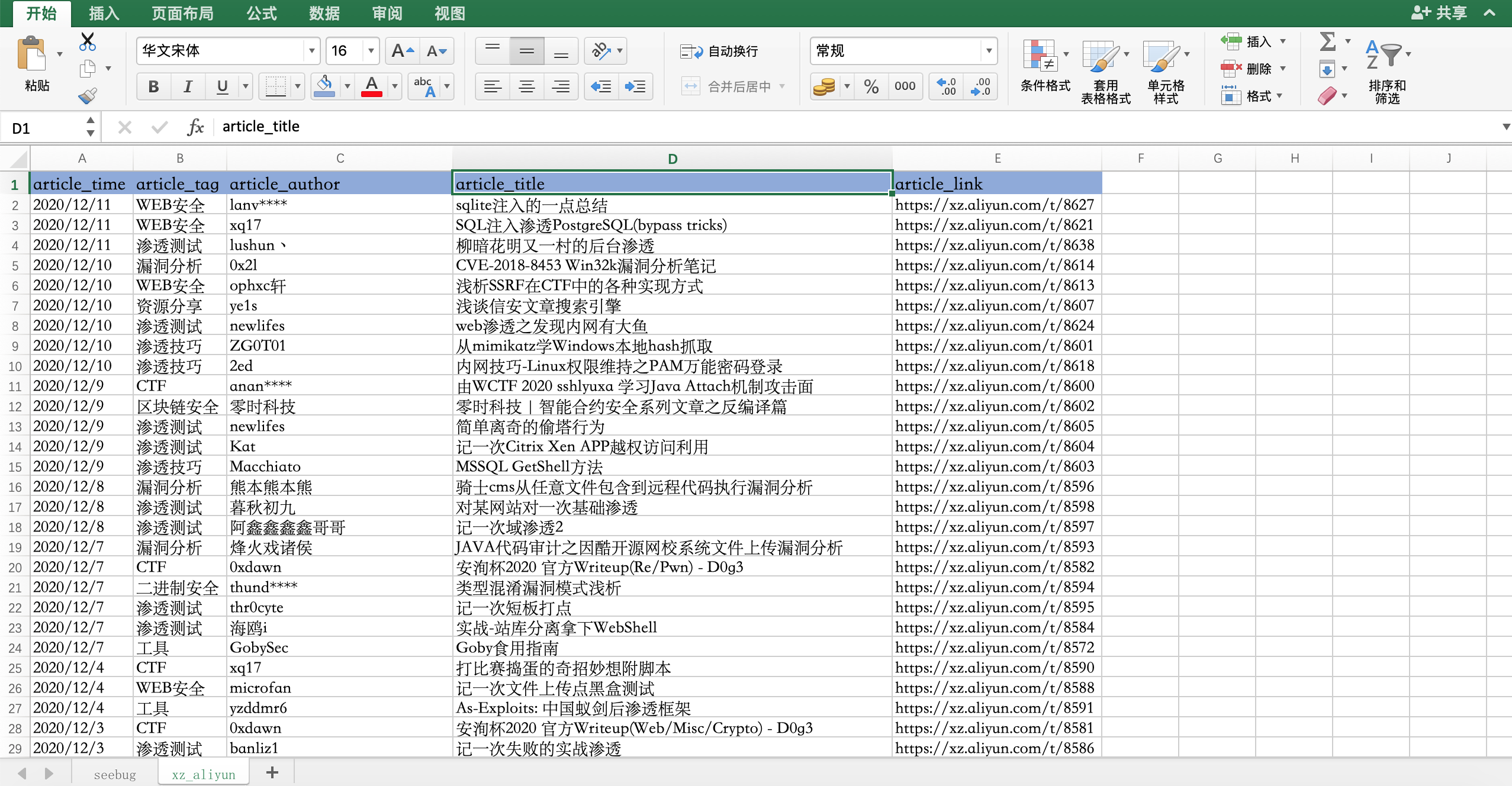Select the format painter brush icon
Screen dimensions: 1512x786
point(88,96)
